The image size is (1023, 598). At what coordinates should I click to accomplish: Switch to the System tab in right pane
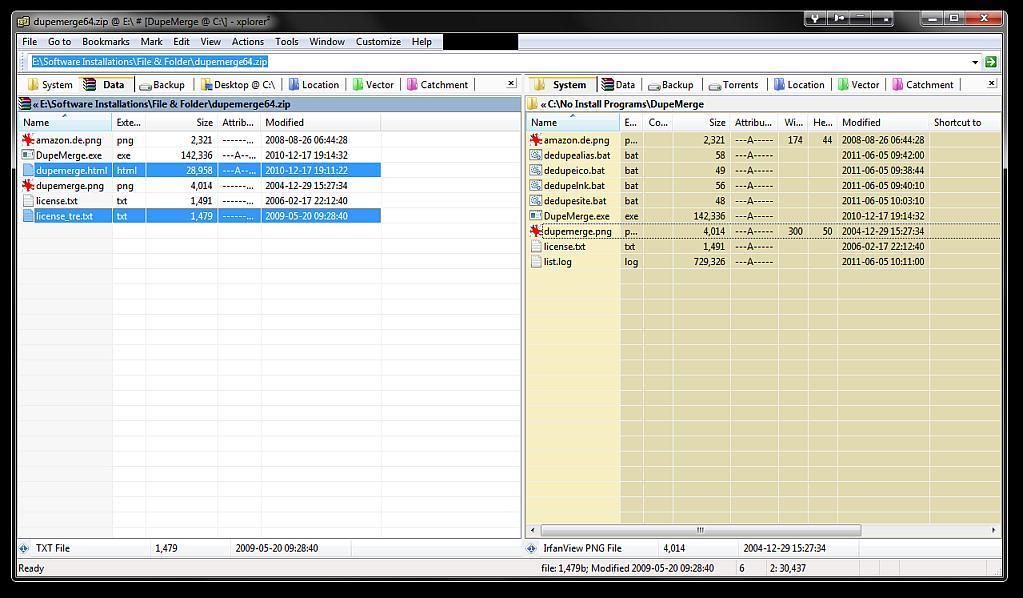tap(561, 85)
